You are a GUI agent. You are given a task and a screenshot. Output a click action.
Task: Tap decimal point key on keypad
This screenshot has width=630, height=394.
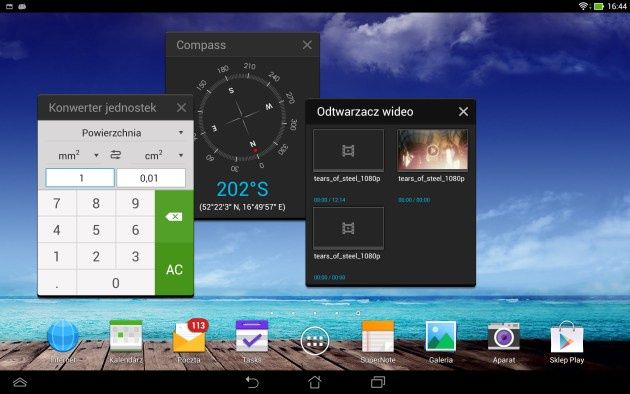click(x=57, y=283)
